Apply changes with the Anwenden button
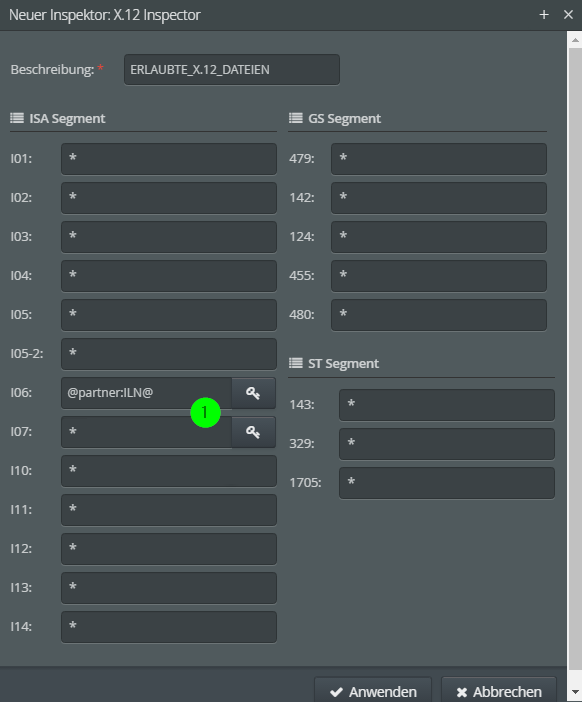Screen dimensions: 582x702 (373, 691)
